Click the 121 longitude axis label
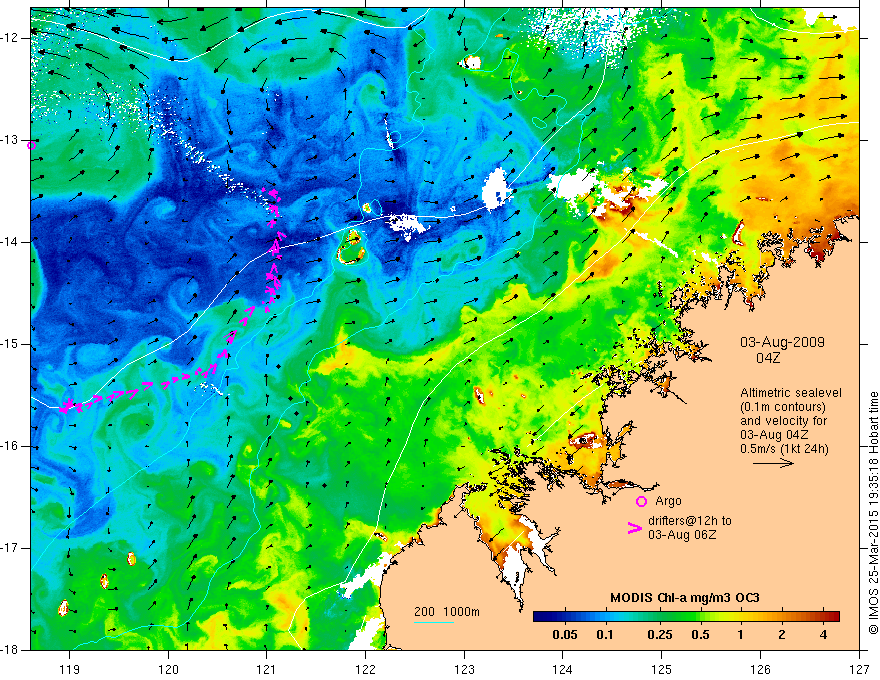 [267, 669]
